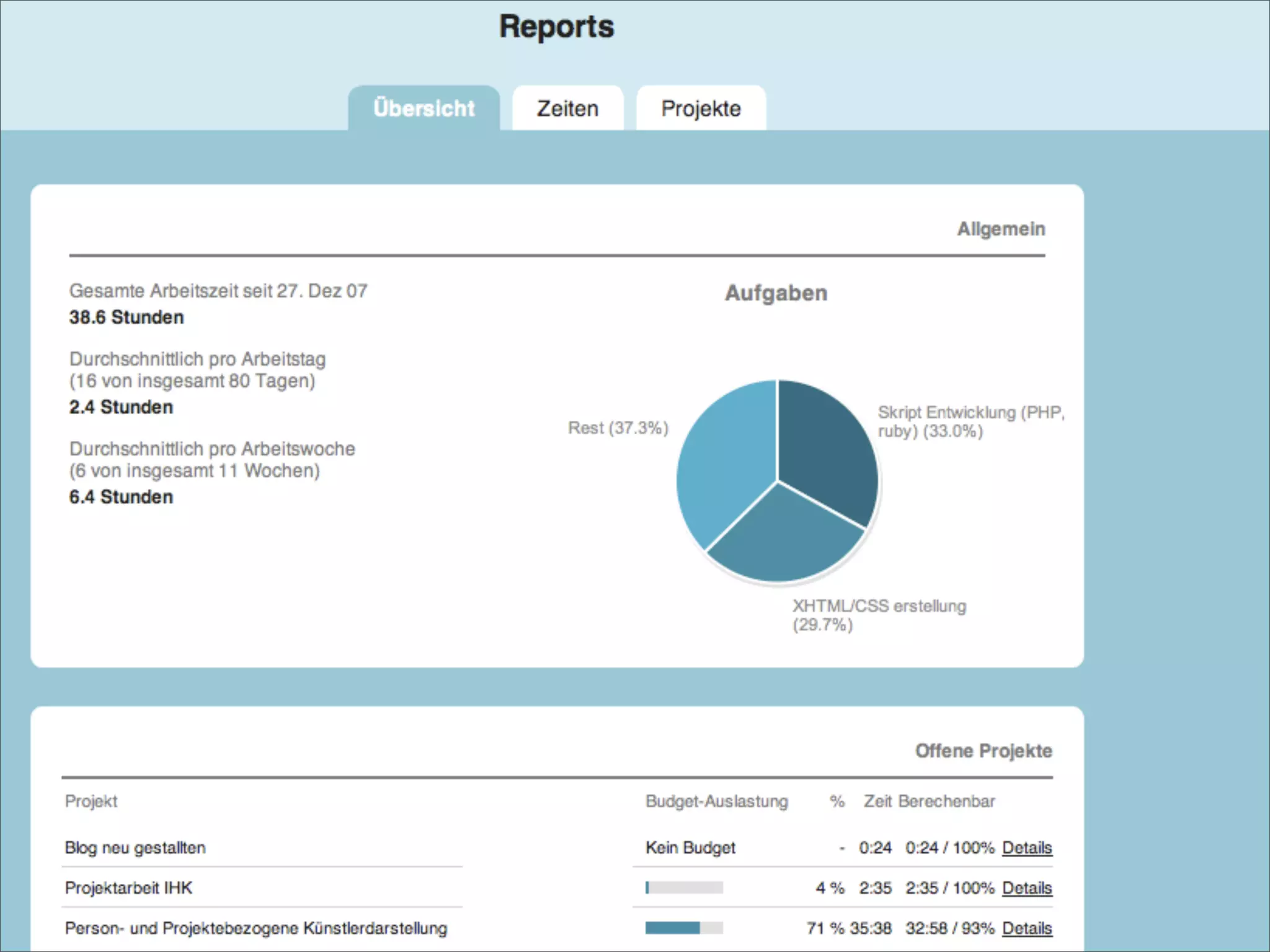This screenshot has width=1270, height=952.
Task: Click Projektarbeit IHK budget progress bar
Action: tap(684, 888)
